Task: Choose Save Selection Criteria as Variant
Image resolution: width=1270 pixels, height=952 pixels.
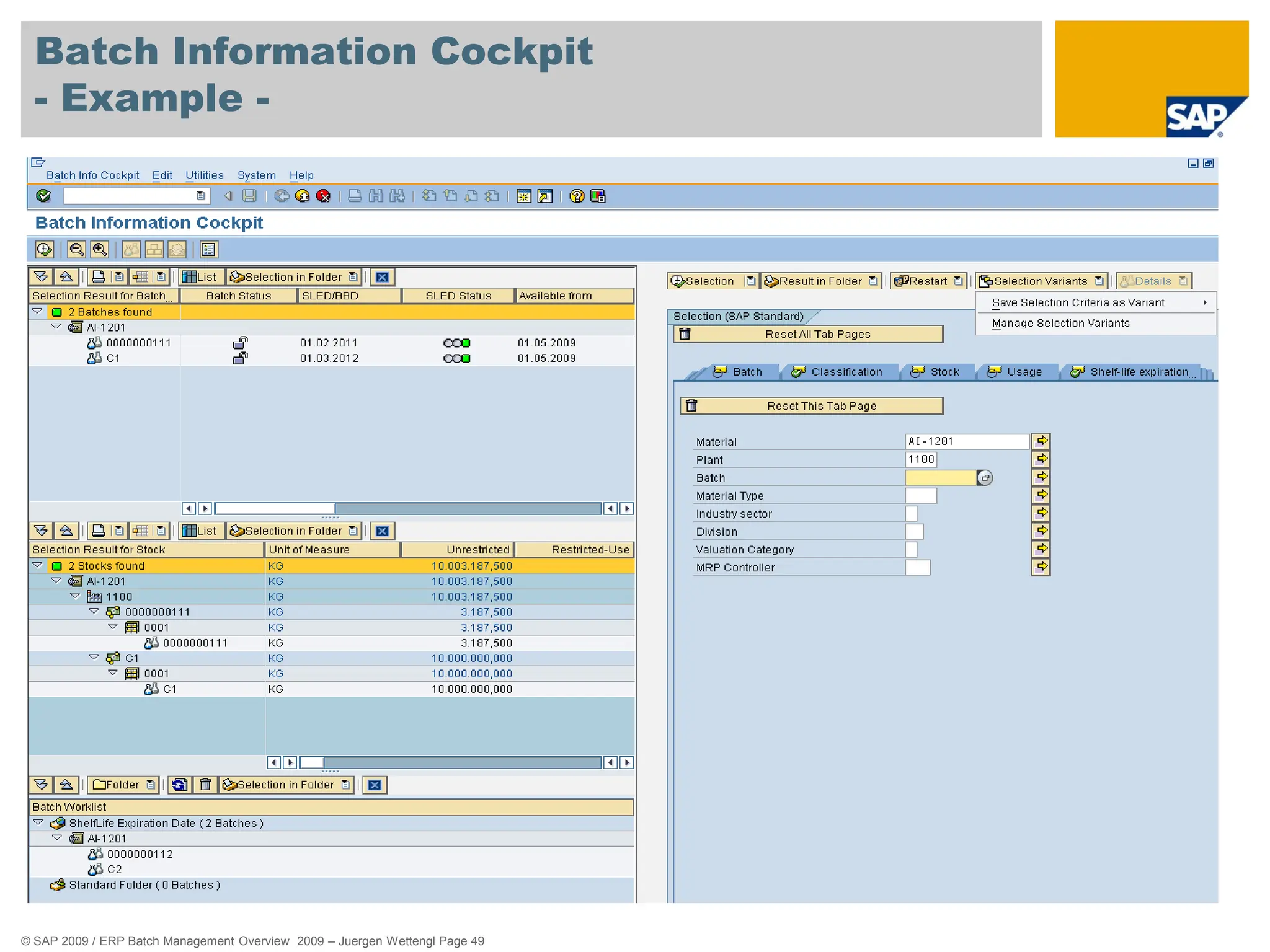Action: pyautogui.click(x=1096, y=302)
